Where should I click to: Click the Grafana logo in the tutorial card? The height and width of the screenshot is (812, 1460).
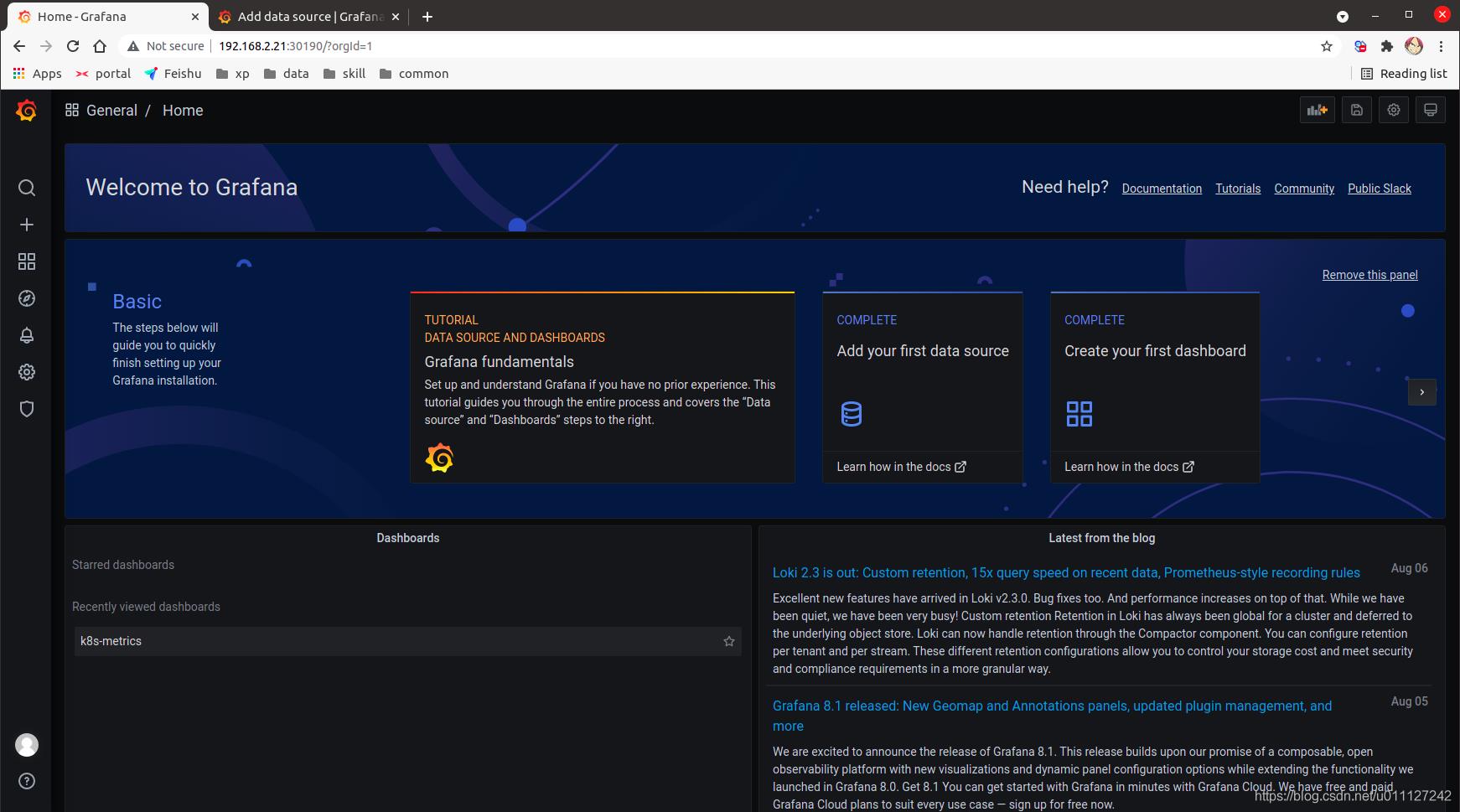(439, 458)
